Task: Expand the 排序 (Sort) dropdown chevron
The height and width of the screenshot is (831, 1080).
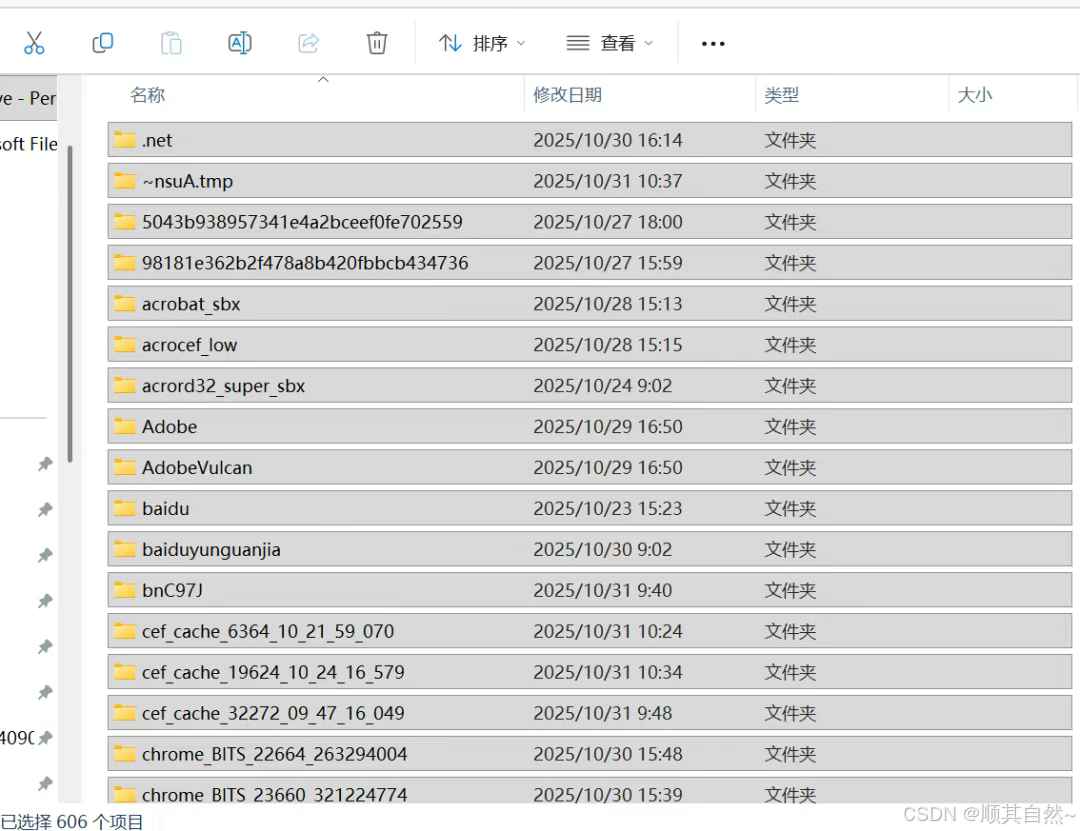Action: [519, 43]
